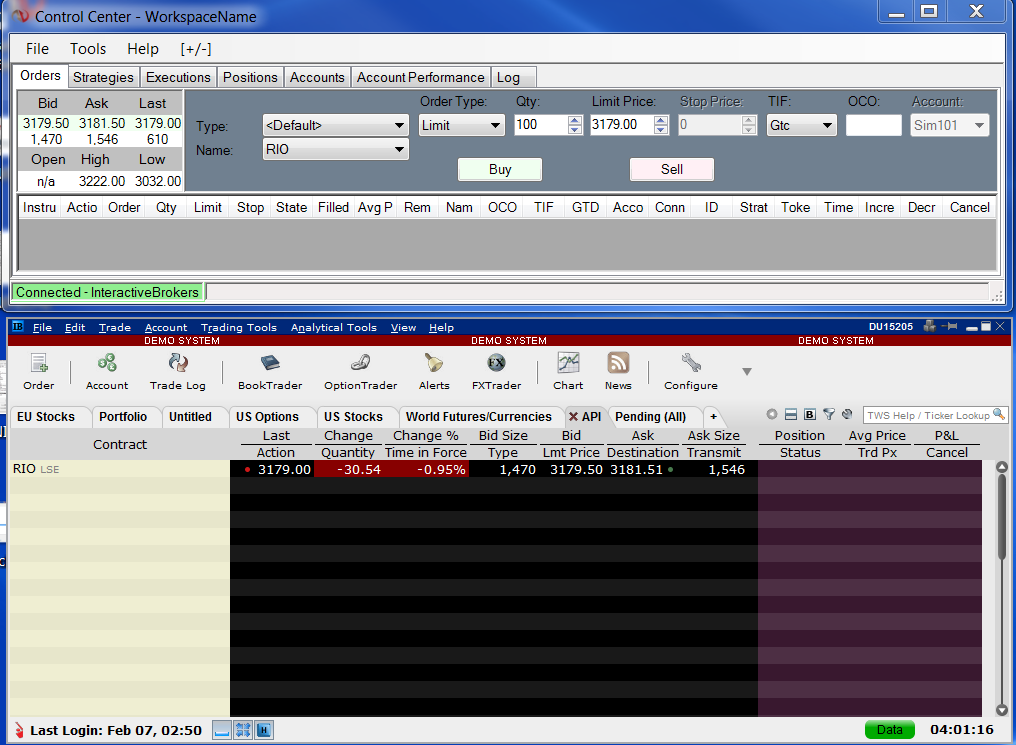Open Configure wrench icon
The image size is (1016, 745).
click(x=691, y=371)
